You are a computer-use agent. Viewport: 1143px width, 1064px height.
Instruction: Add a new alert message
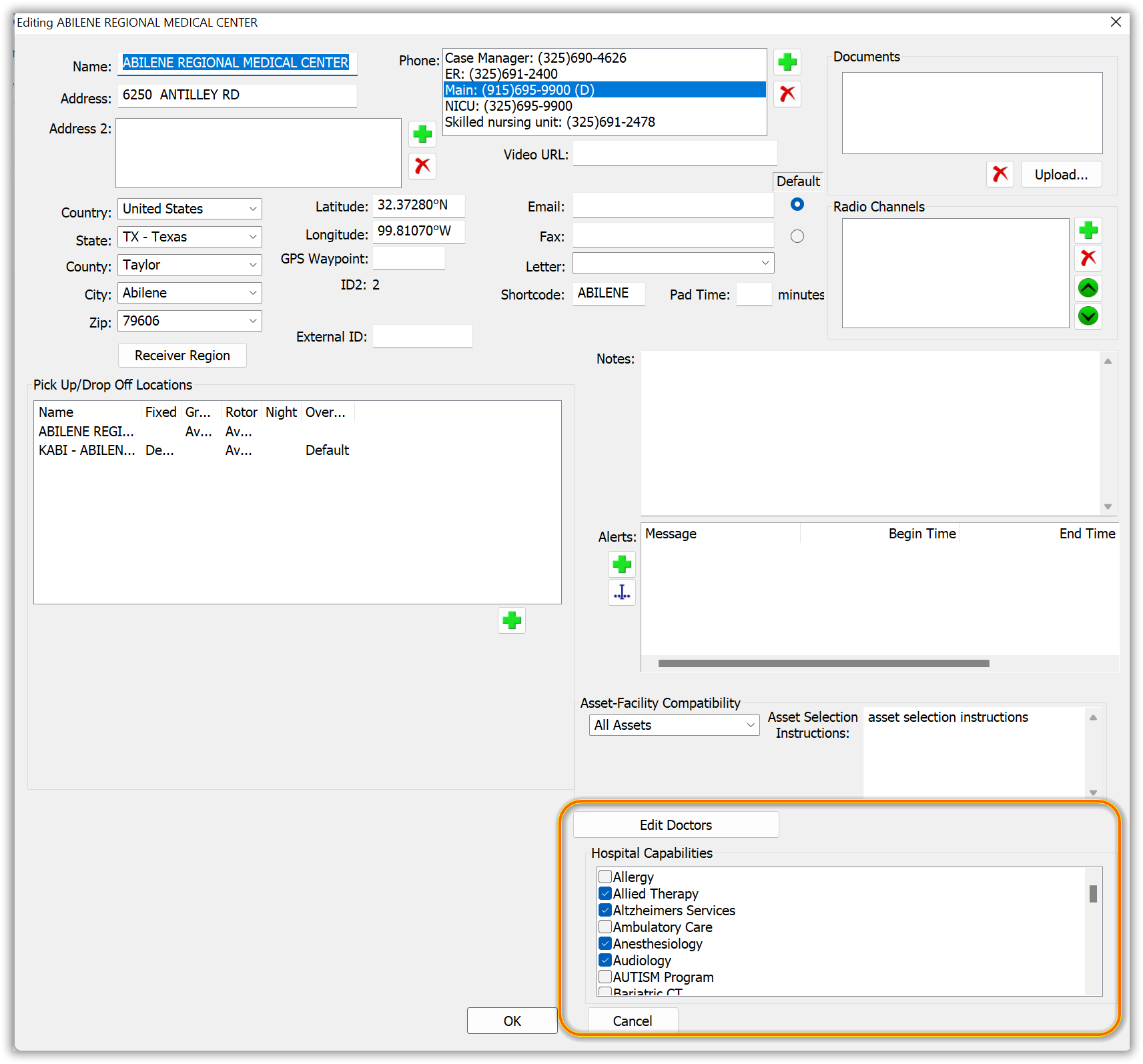622,564
